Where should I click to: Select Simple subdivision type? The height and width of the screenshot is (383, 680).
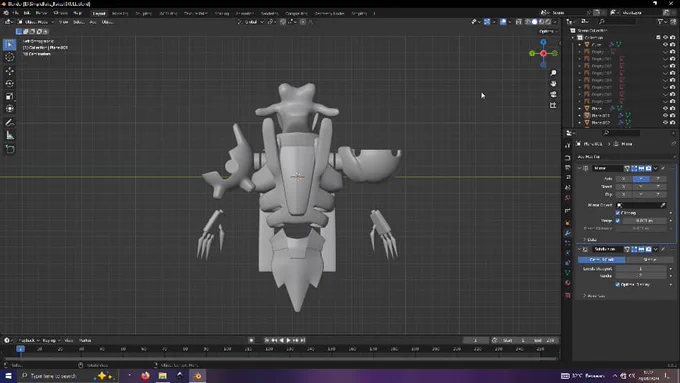[650, 259]
